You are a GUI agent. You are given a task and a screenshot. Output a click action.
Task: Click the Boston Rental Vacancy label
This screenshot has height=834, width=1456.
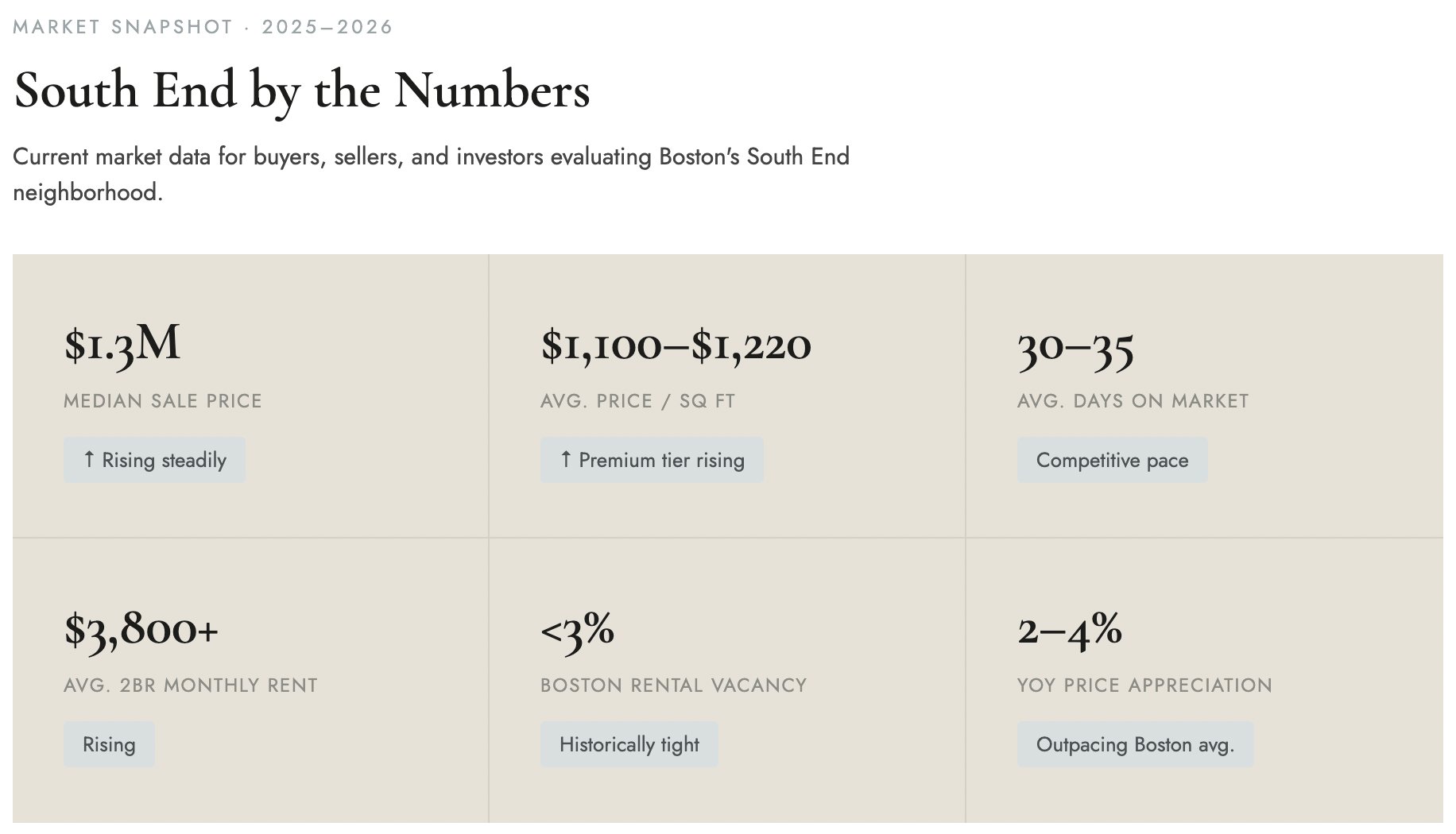coord(673,685)
